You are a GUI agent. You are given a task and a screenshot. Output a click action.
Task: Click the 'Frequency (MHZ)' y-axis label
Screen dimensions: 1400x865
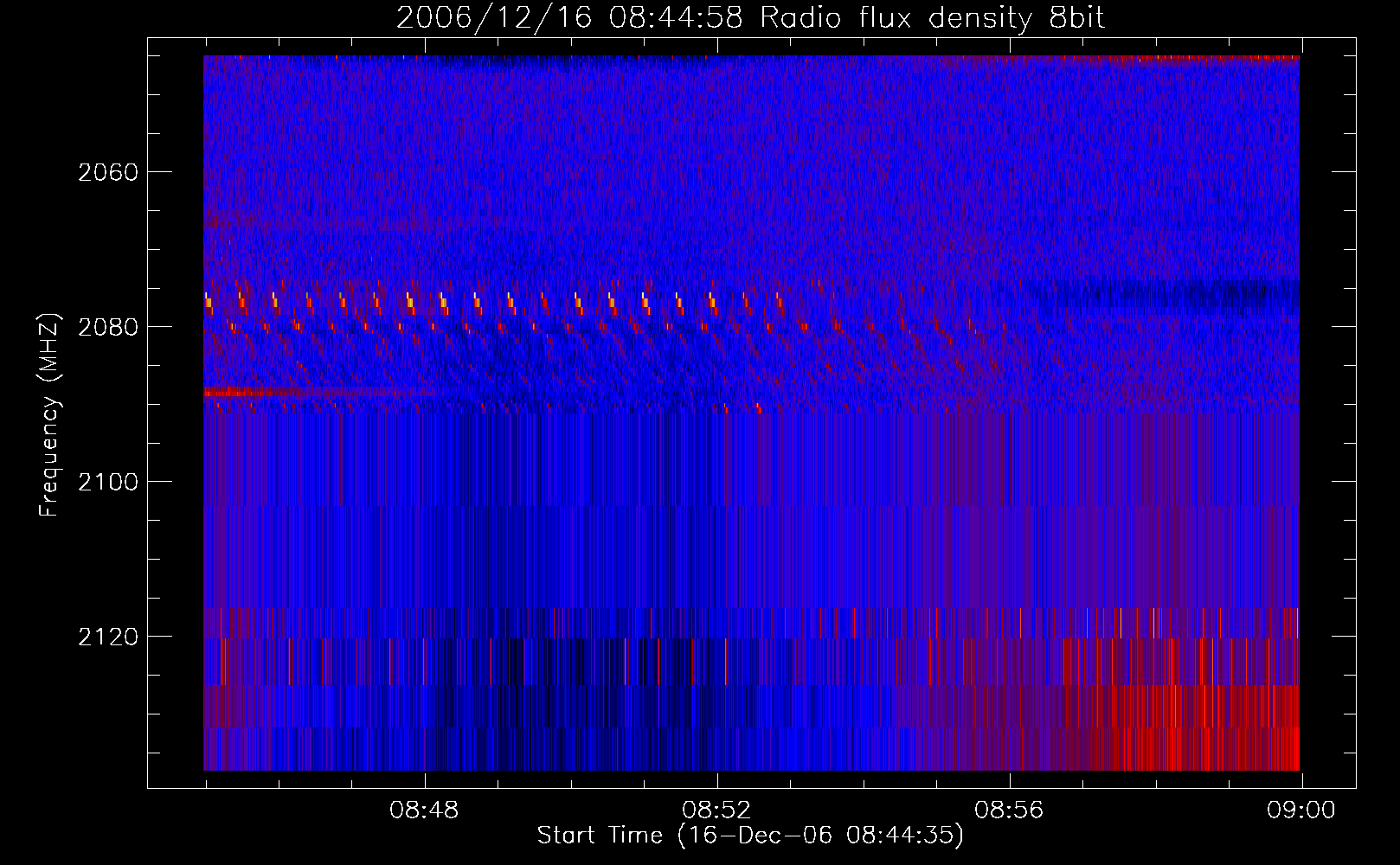pos(50,414)
